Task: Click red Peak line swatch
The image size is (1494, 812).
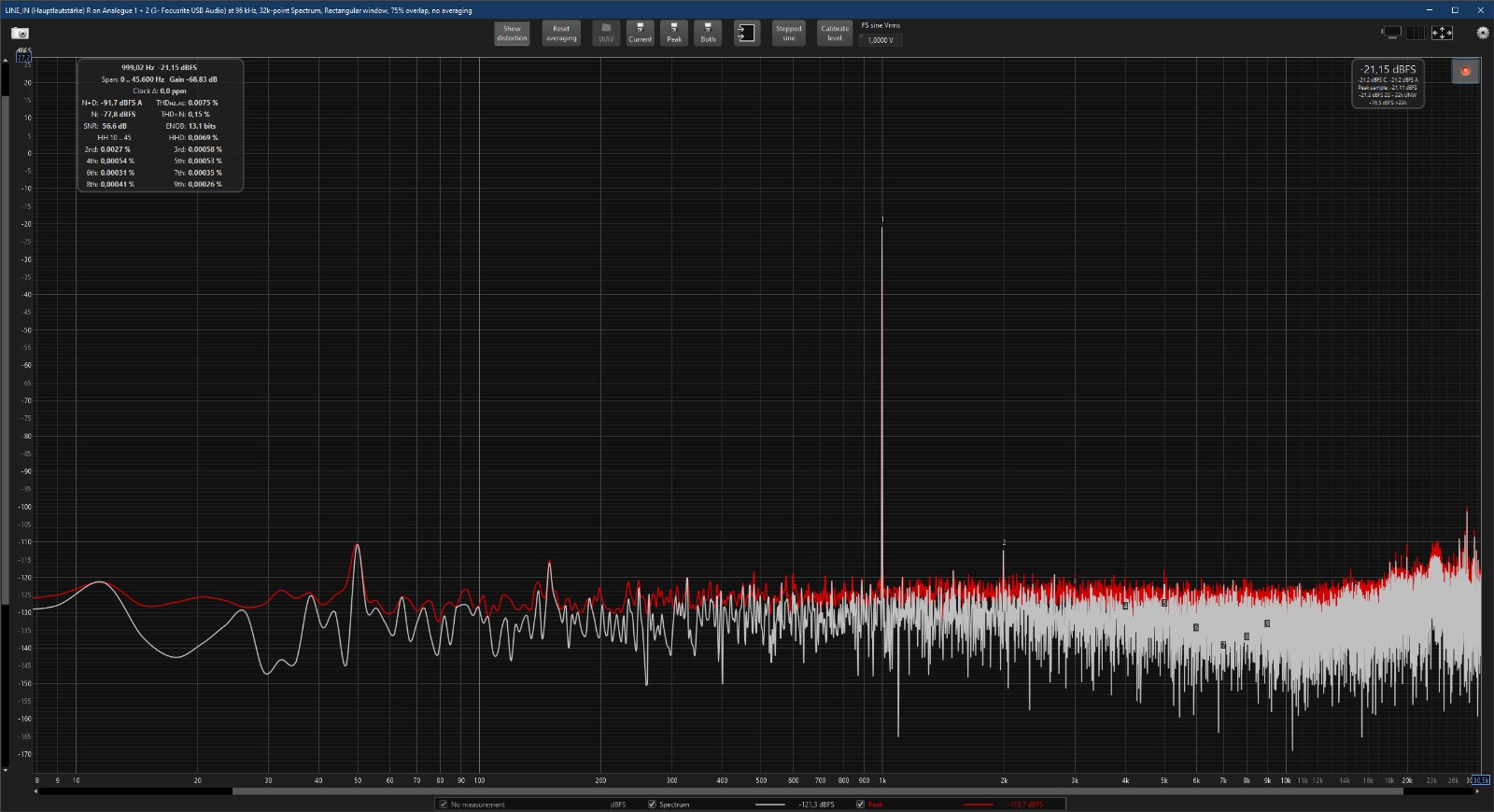Action: point(979,805)
